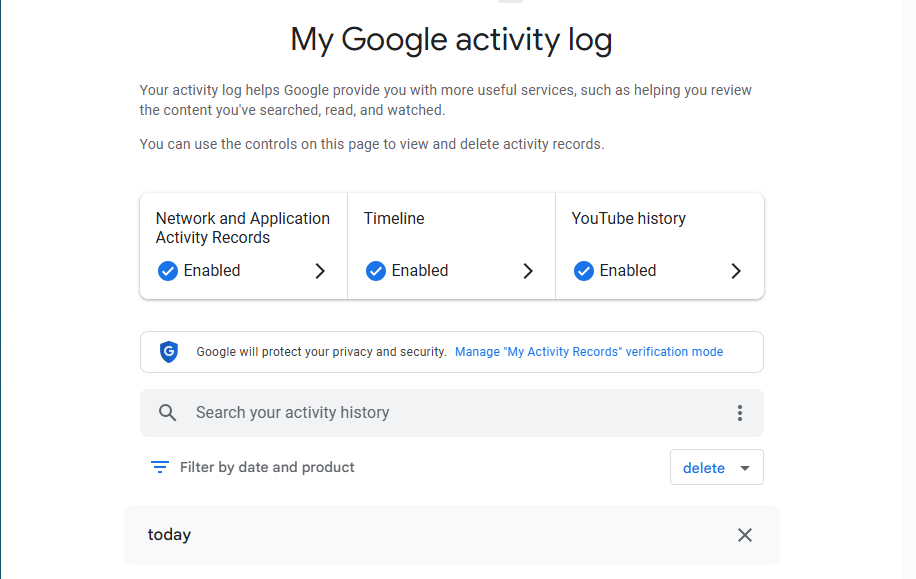
Task: Click the YouTube history enabled checkmark icon
Action: [x=583, y=271]
